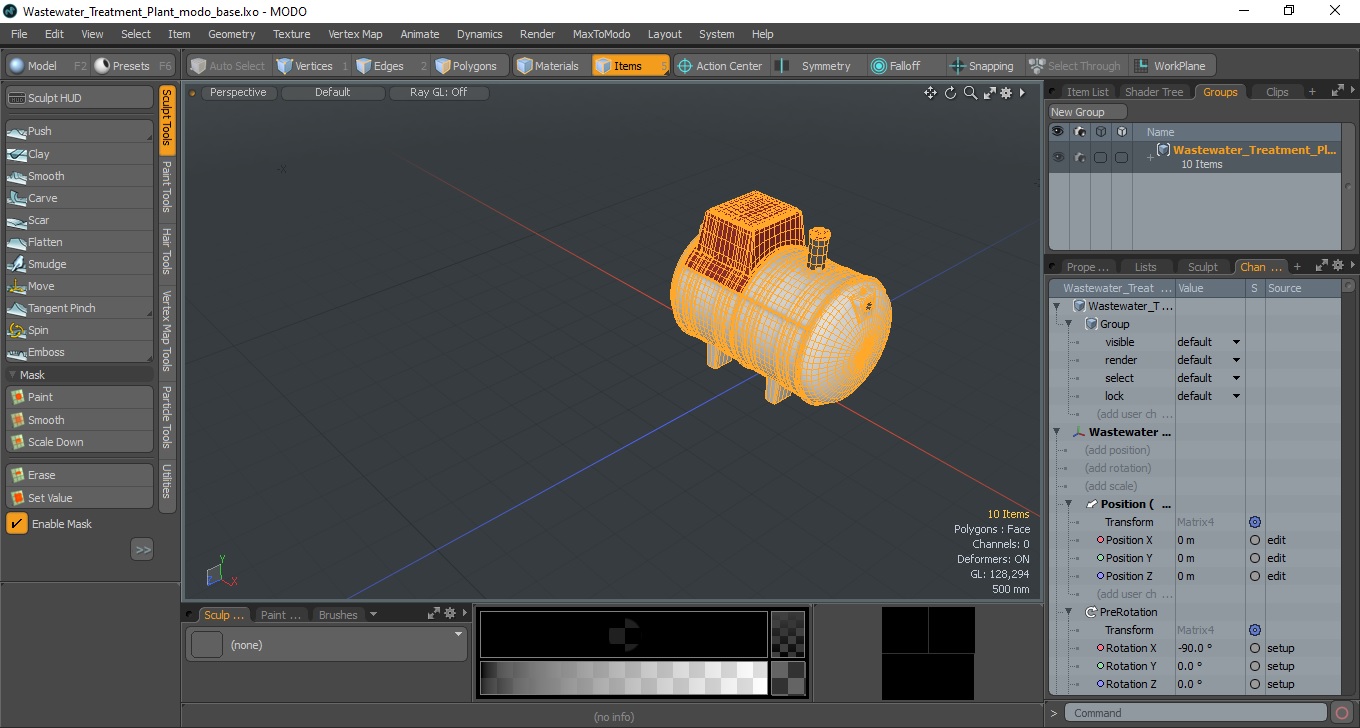Collapse the Position transform node

pyautogui.click(x=1068, y=504)
